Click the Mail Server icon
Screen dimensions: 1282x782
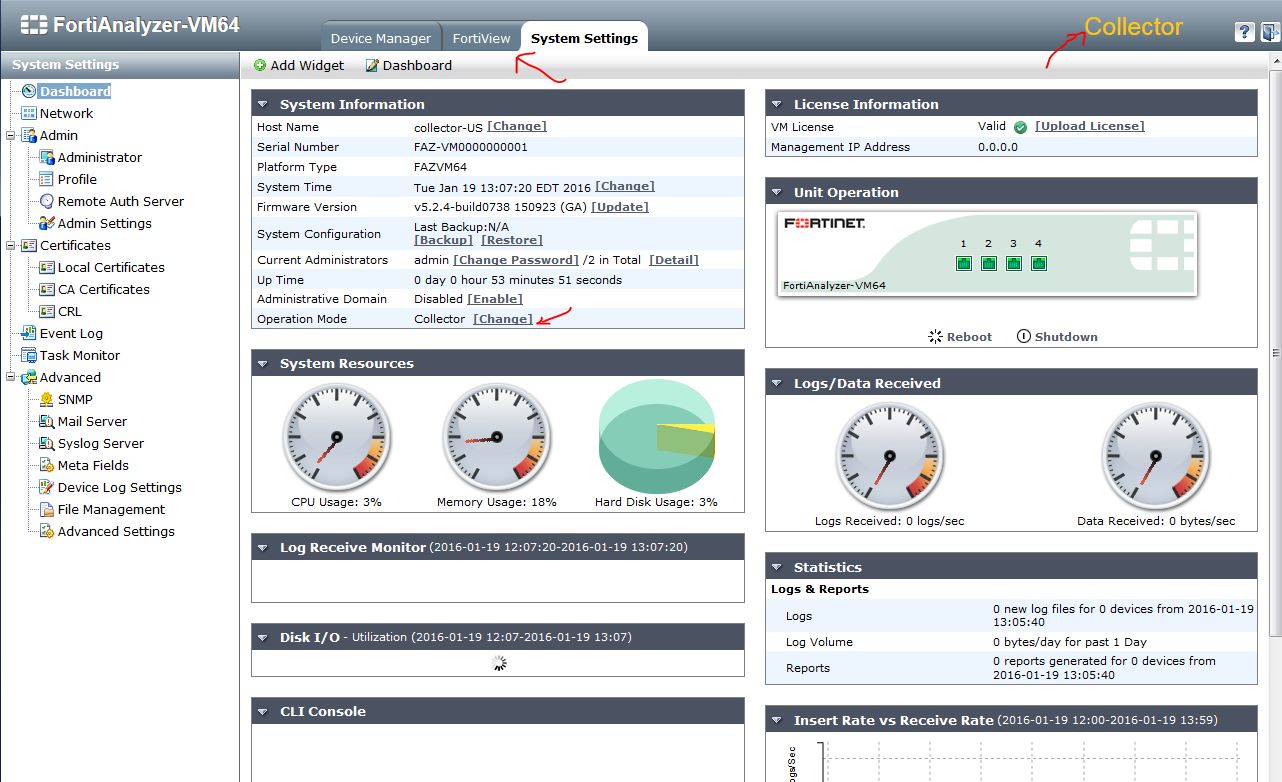(x=46, y=421)
